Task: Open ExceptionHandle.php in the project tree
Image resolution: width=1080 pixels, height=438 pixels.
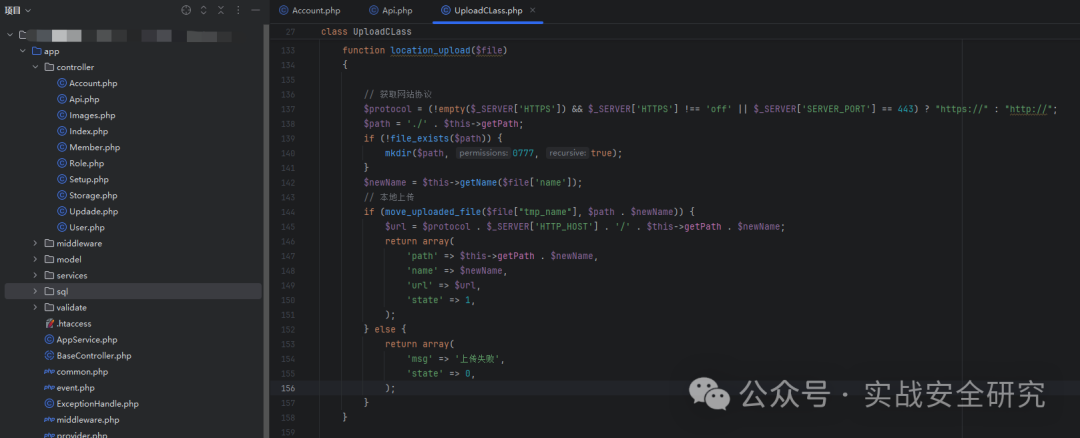Action: (x=97, y=404)
